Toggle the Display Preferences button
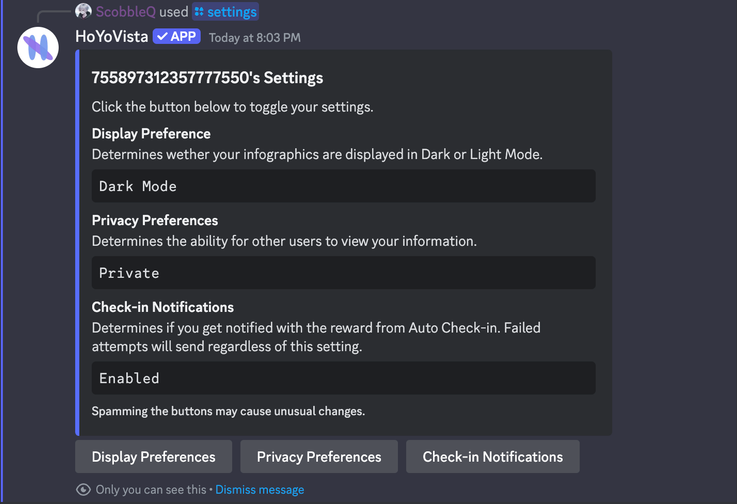This screenshot has width=737, height=504. tap(154, 457)
